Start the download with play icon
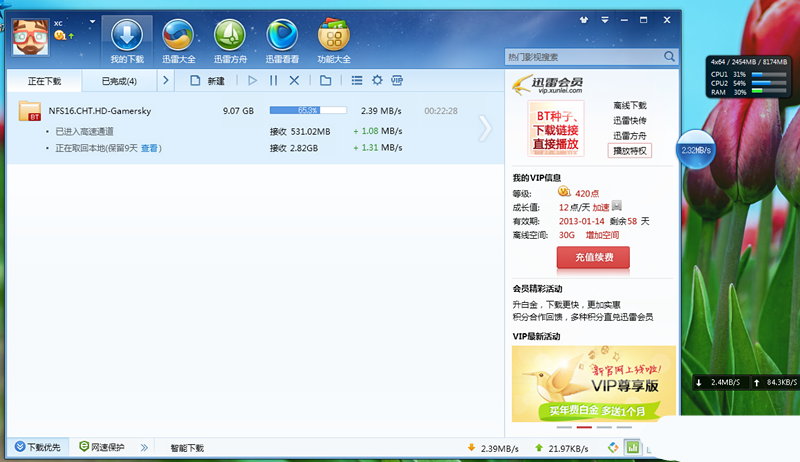The width and height of the screenshot is (800, 462). click(x=252, y=81)
